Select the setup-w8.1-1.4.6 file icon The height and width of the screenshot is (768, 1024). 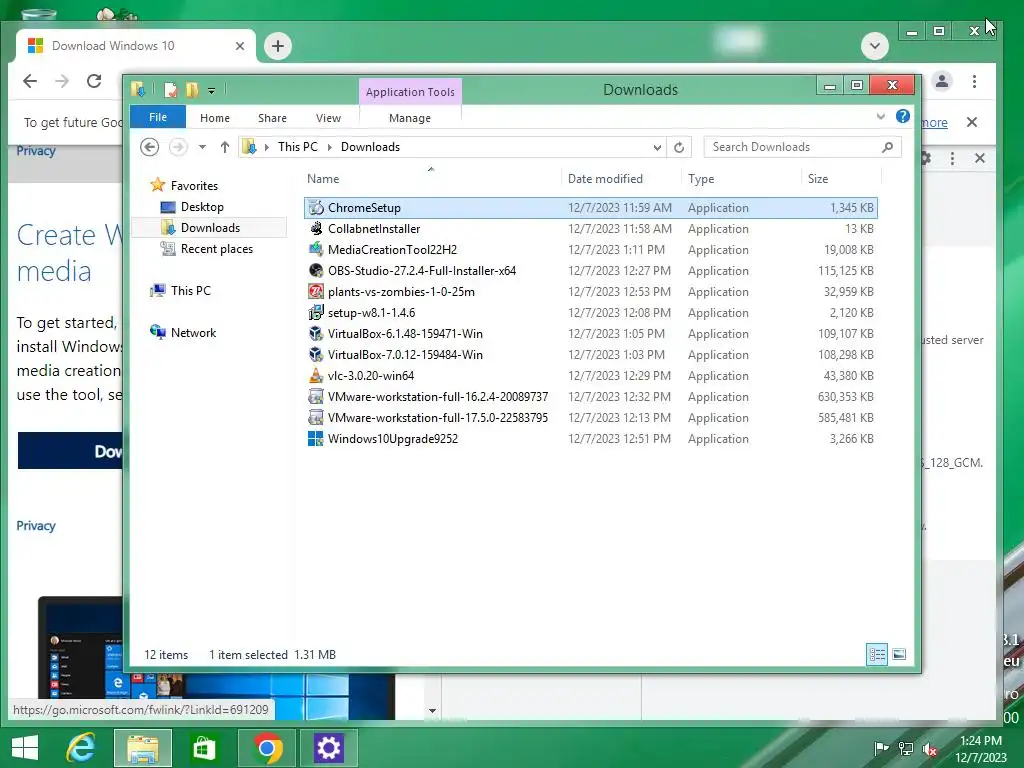(316, 312)
